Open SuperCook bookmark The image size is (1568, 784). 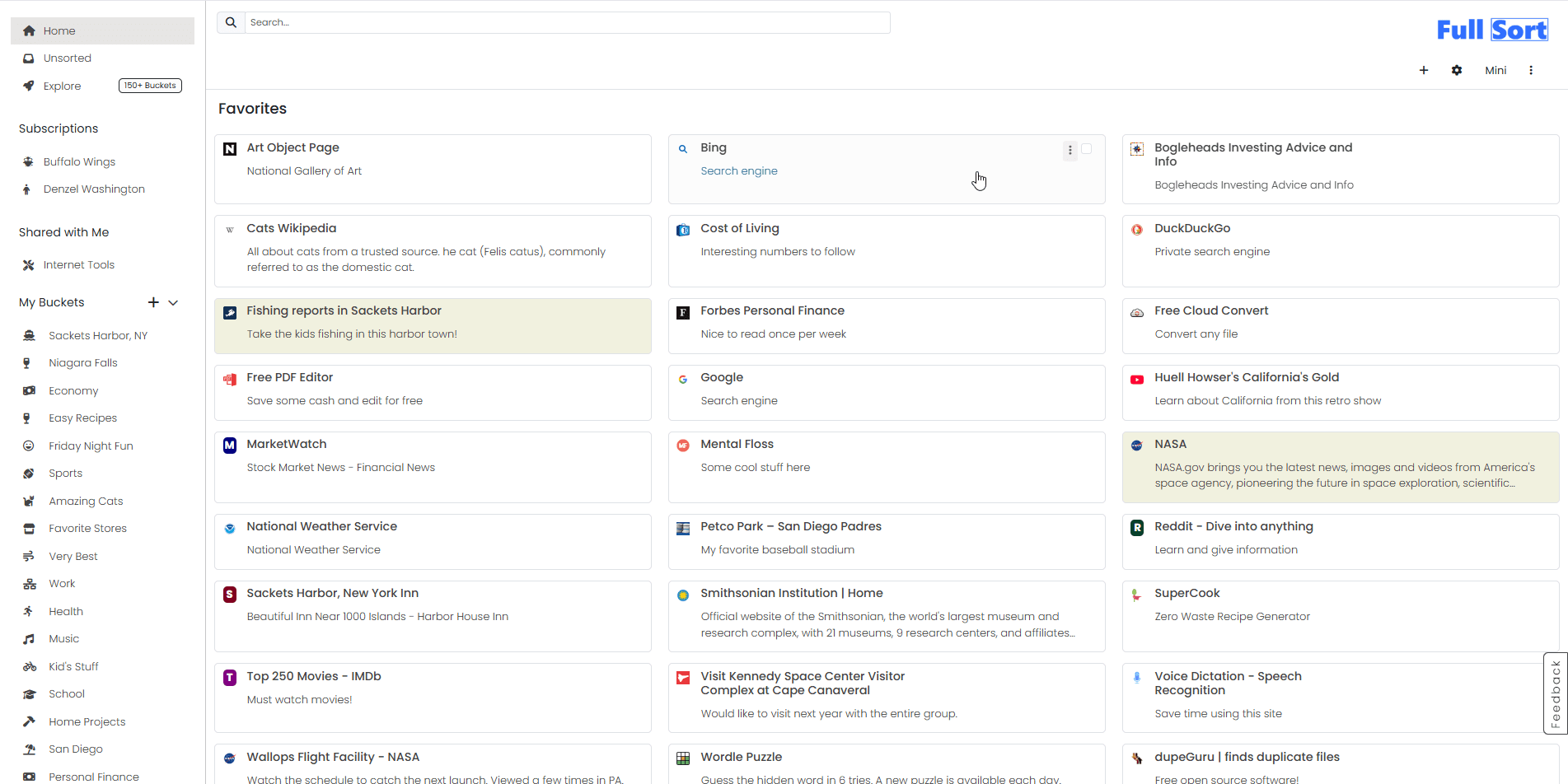click(x=1187, y=593)
